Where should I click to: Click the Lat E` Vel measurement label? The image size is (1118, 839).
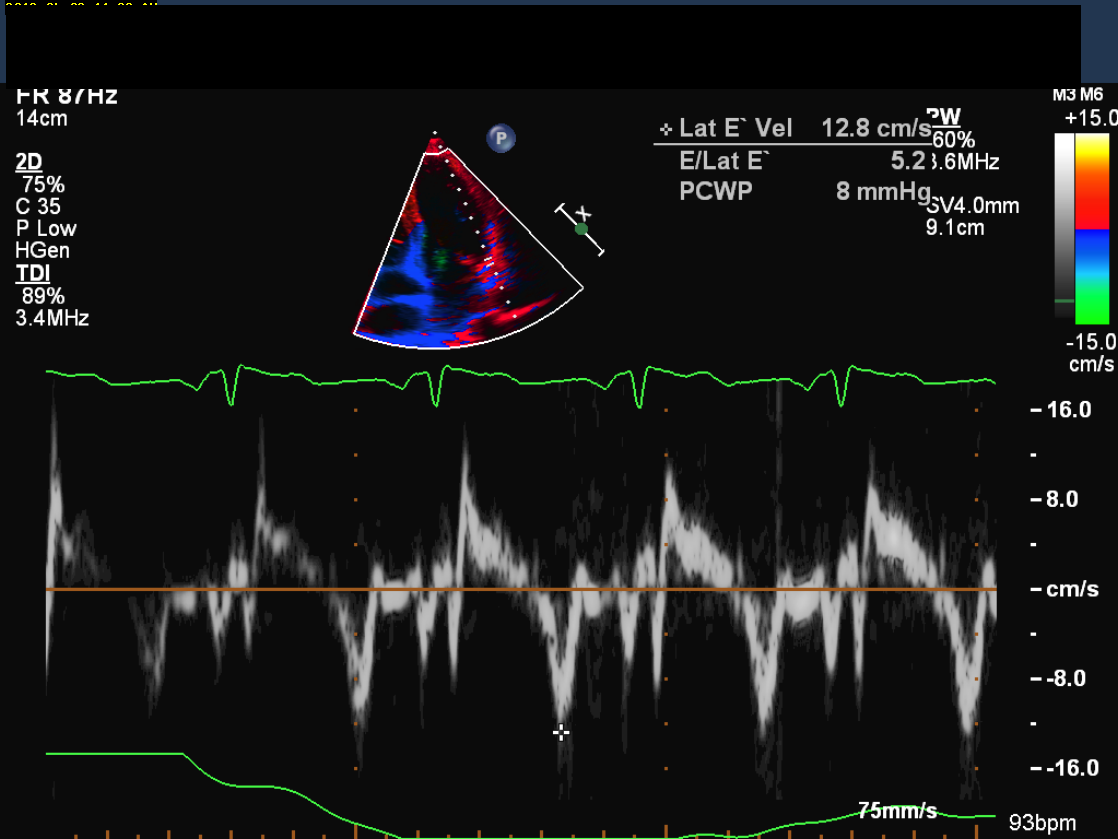[x=735, y=128]
